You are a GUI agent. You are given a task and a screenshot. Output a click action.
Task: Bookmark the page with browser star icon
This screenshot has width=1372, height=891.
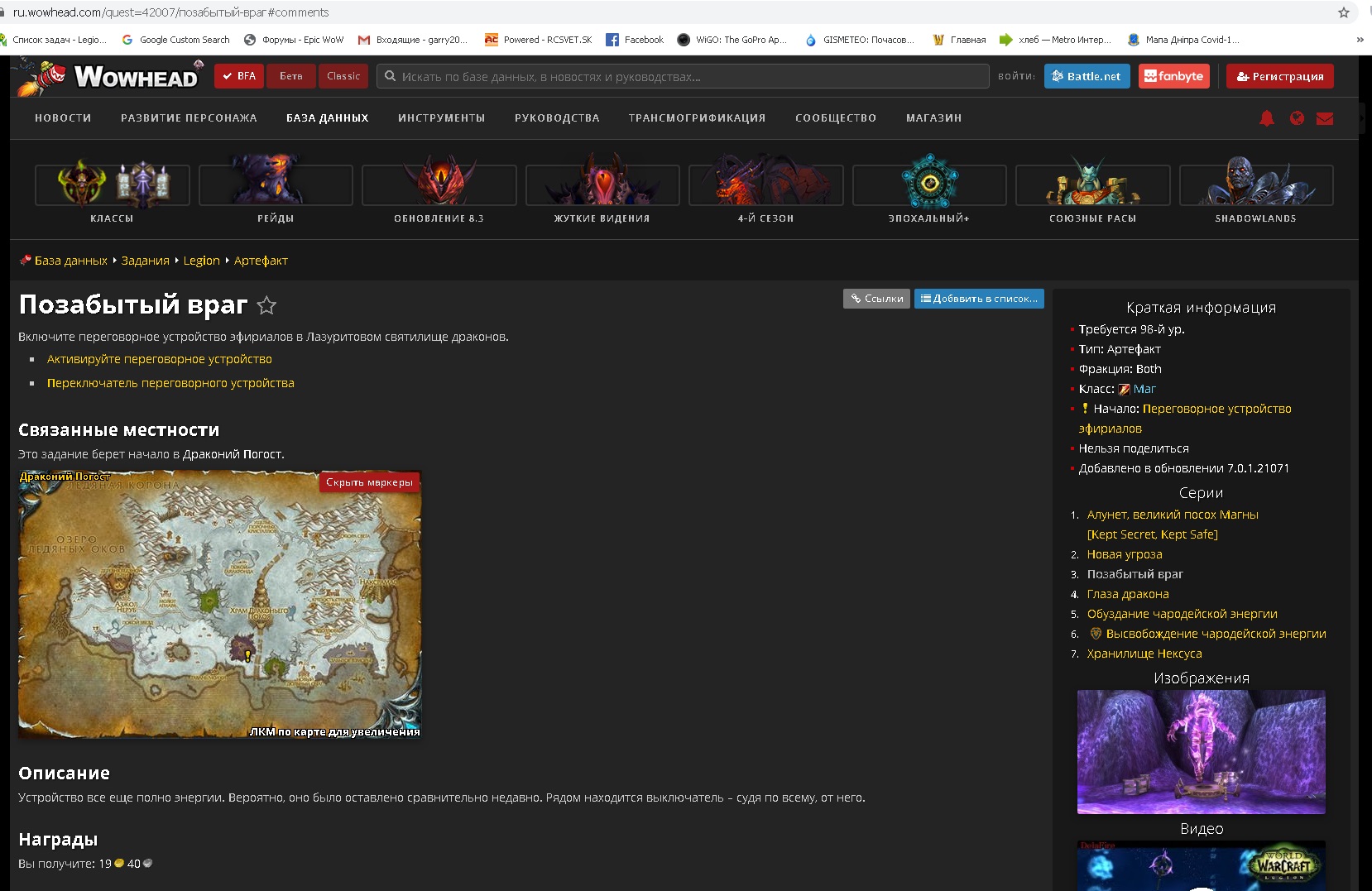1344,12
